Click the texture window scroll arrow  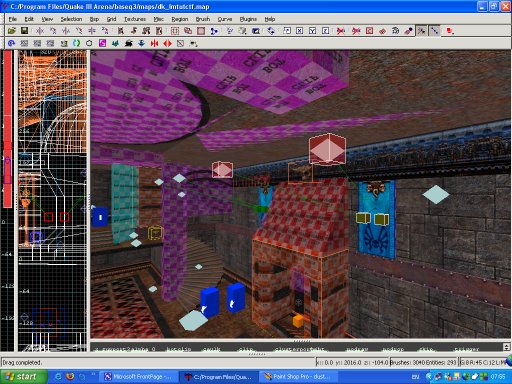[506, 347]
